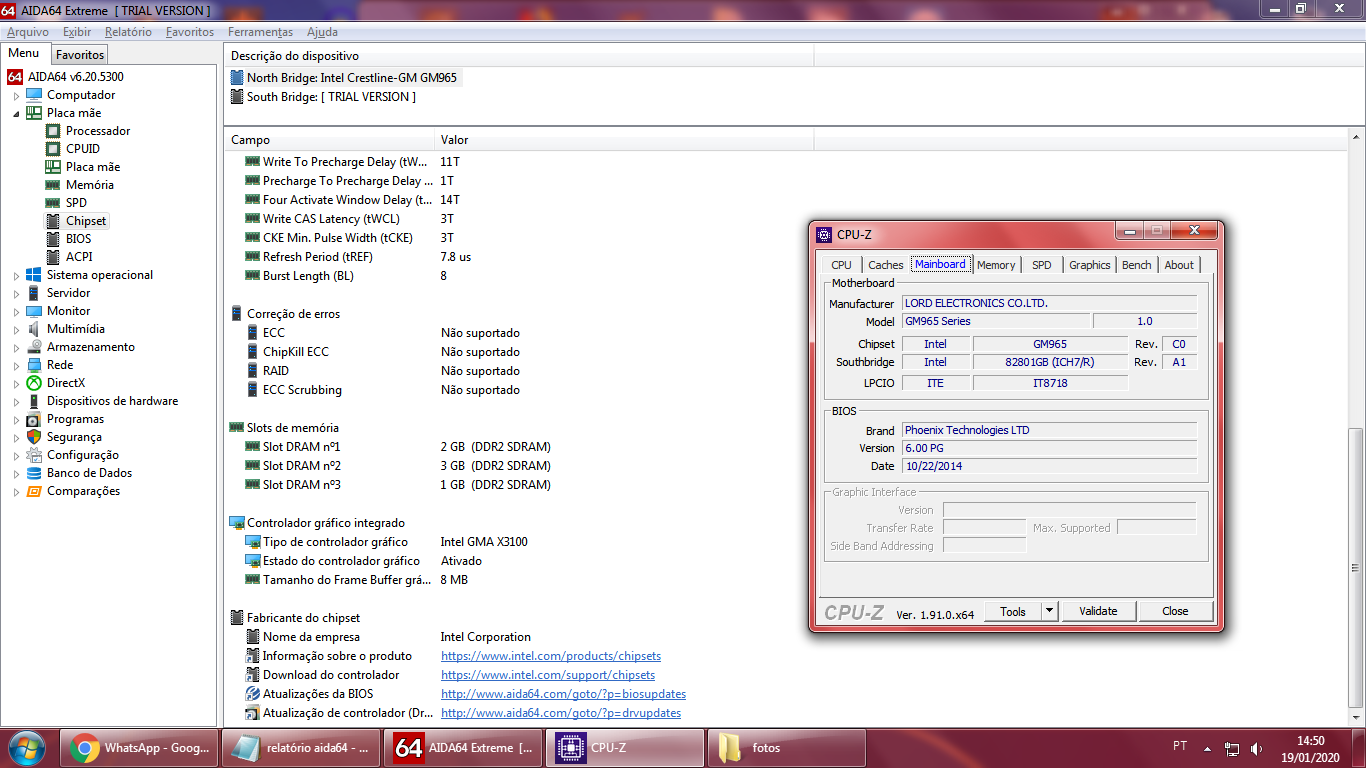This screenshot has height=768, width=1366.
Task: Open the ACPI icon in sidebar
Action: (53, 257)
